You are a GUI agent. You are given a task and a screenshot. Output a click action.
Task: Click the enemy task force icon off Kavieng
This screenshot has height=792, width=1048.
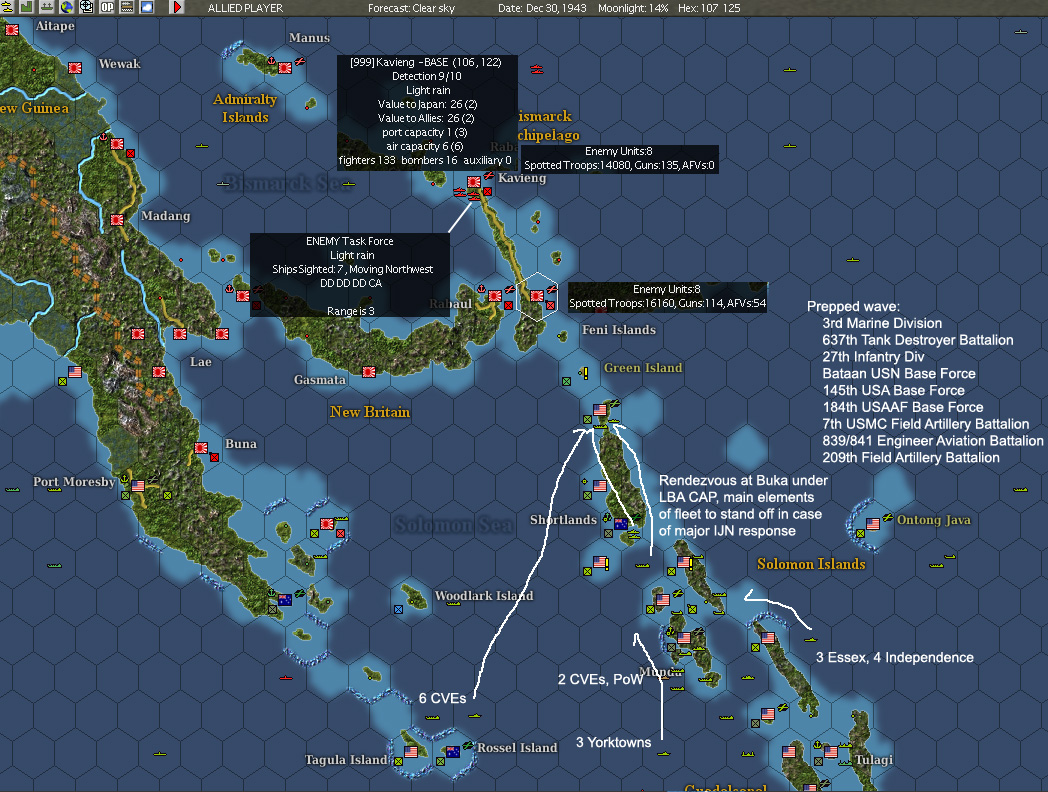(474, 195)
